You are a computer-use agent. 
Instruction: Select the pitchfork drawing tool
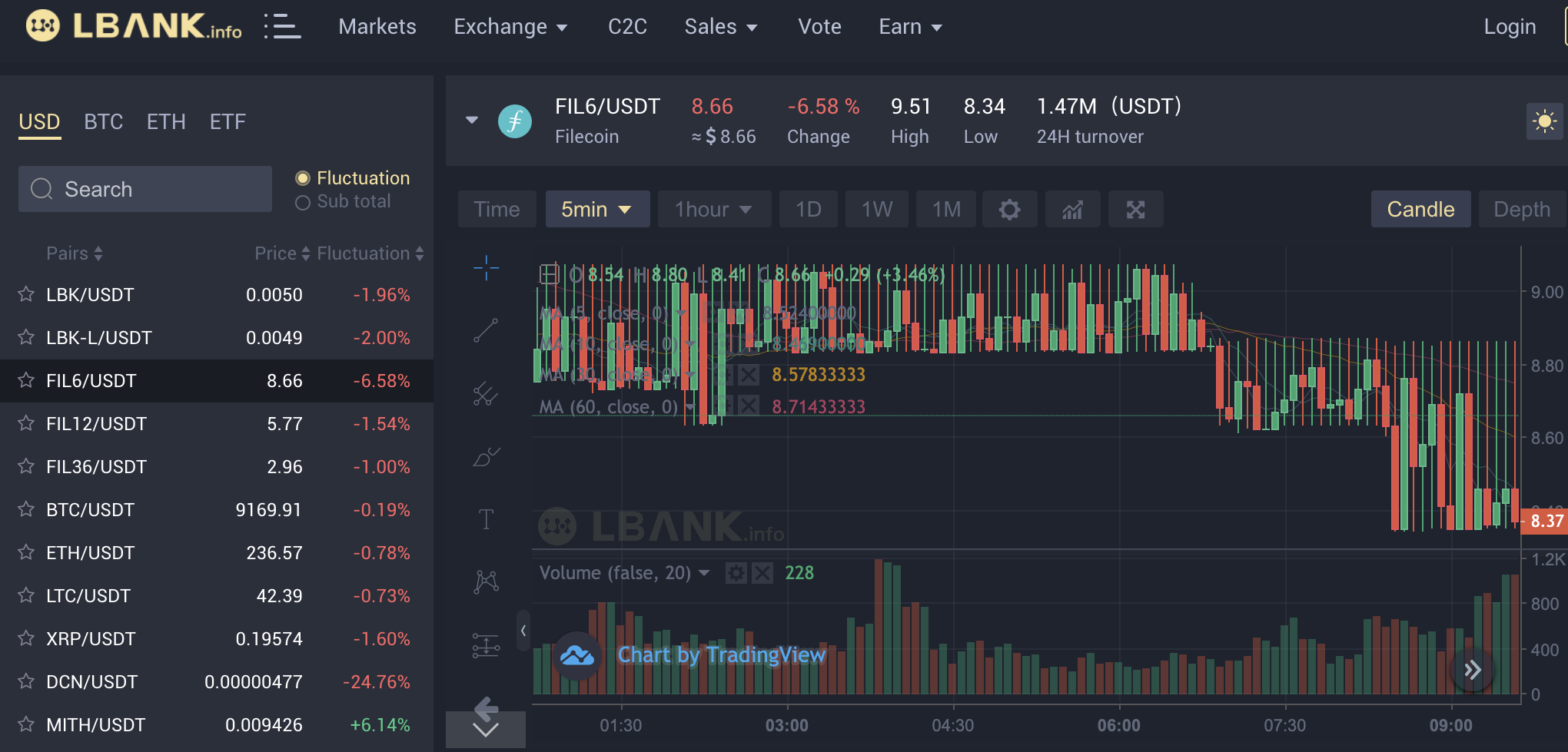486,393
